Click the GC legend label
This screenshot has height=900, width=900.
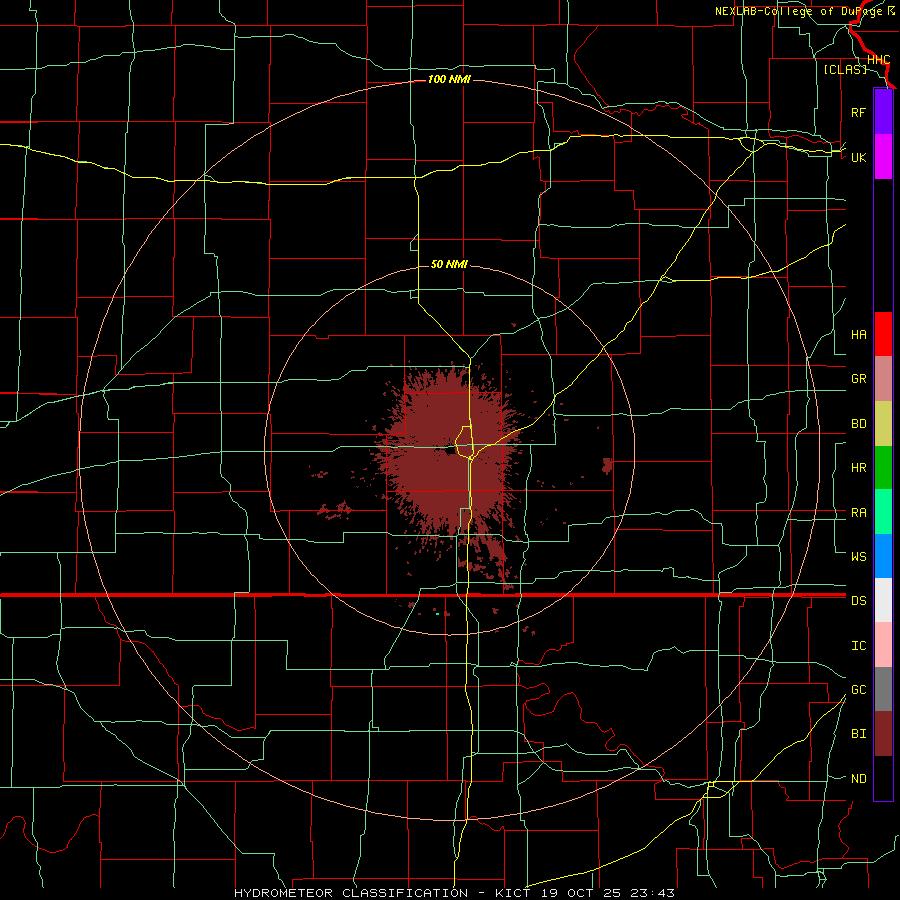pos(858,690)
